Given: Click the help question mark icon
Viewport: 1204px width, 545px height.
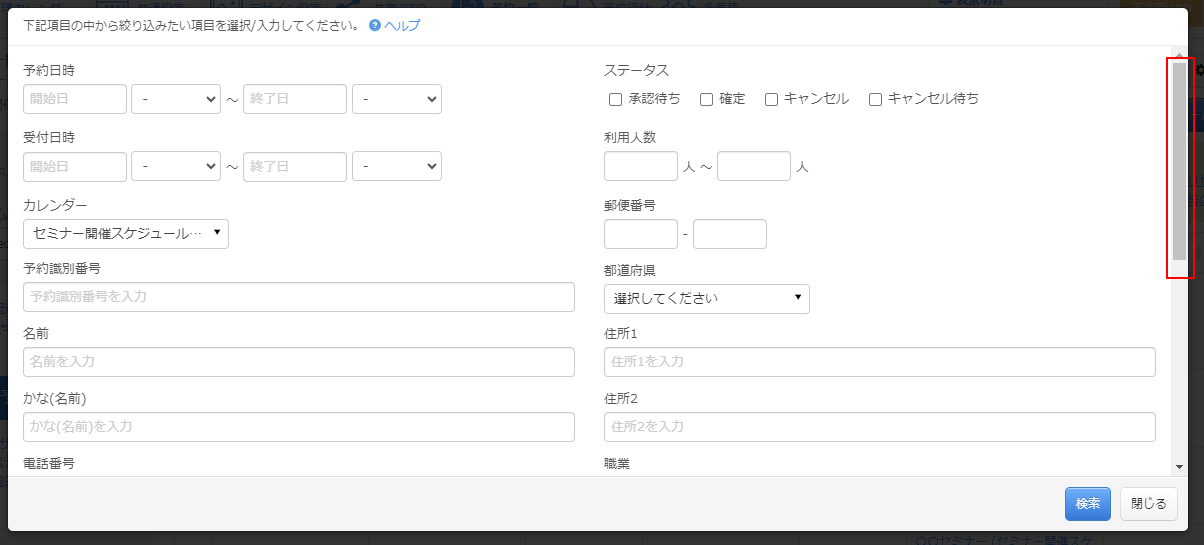Looking at the screenshot, I should (x=375, y=26).
